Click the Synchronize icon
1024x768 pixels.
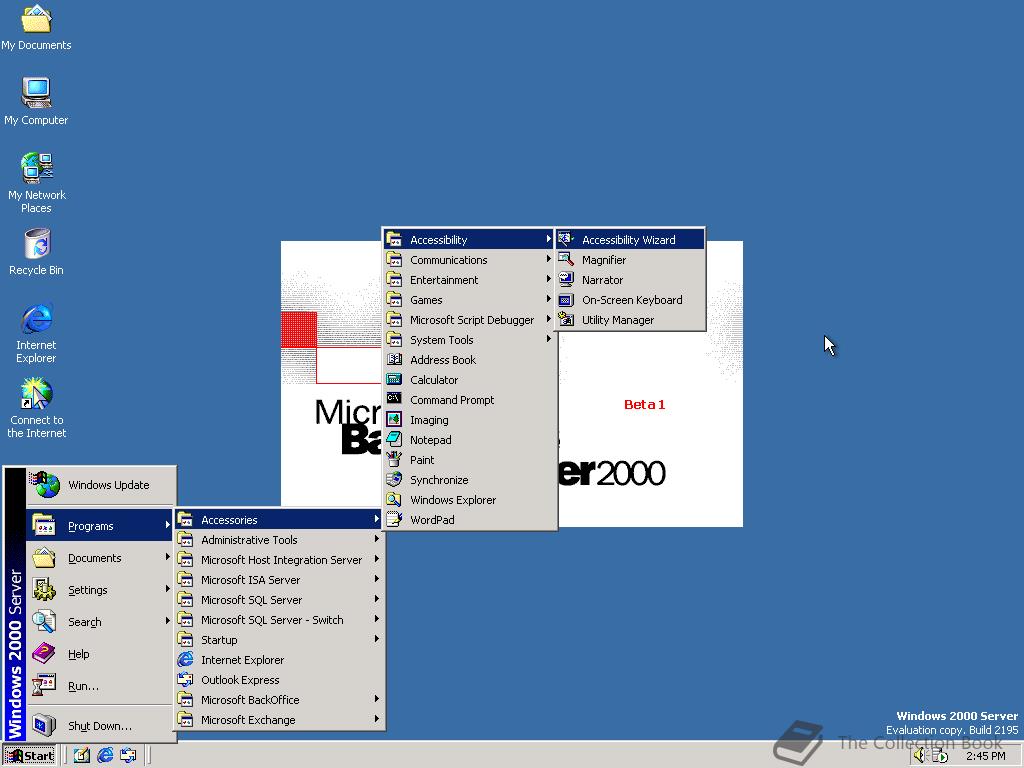394,479
